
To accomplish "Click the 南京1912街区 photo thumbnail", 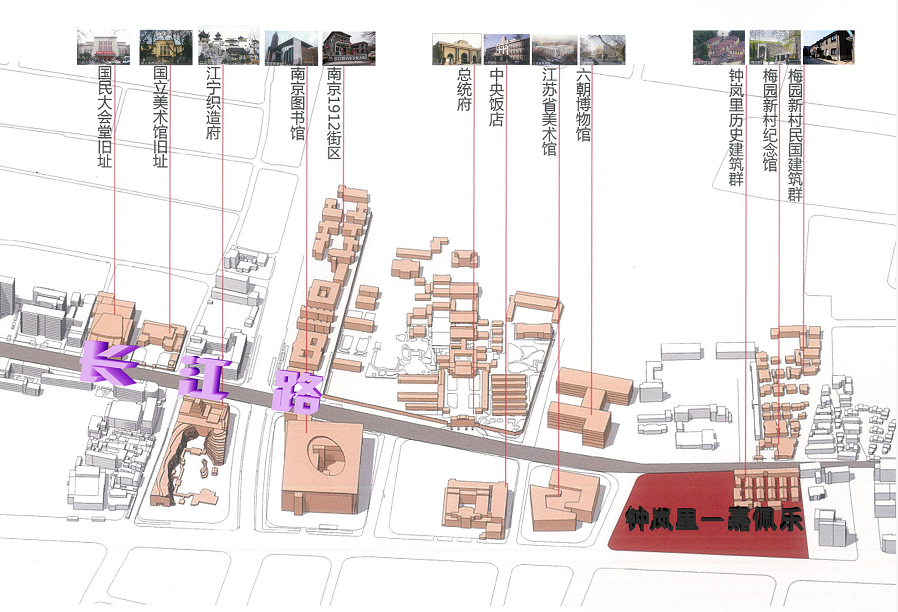I will click(349, 48).
